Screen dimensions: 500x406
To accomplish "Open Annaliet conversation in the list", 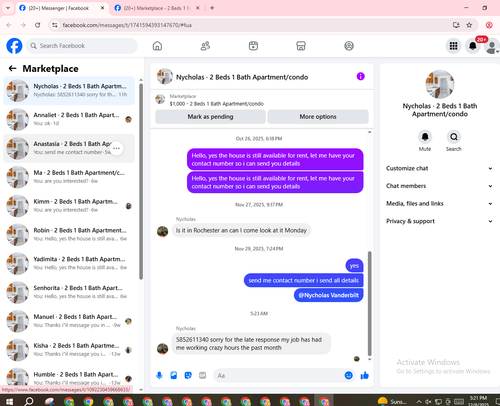I will [69, 119].
